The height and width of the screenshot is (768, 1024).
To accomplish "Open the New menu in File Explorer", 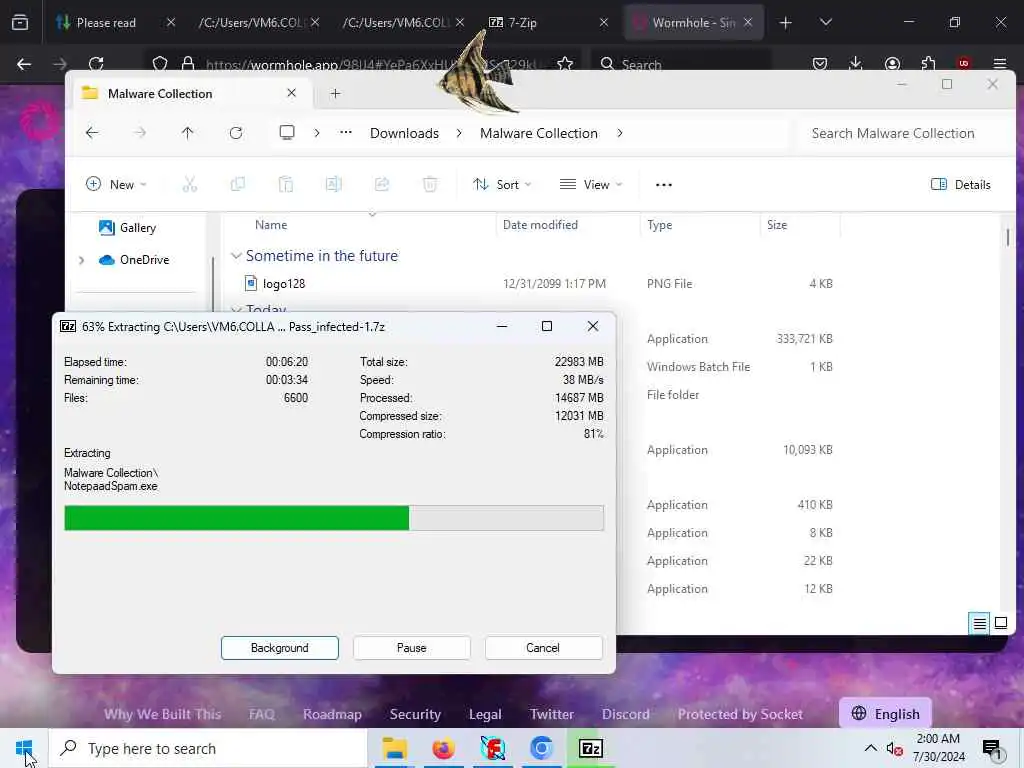I will tap(116, 185).
